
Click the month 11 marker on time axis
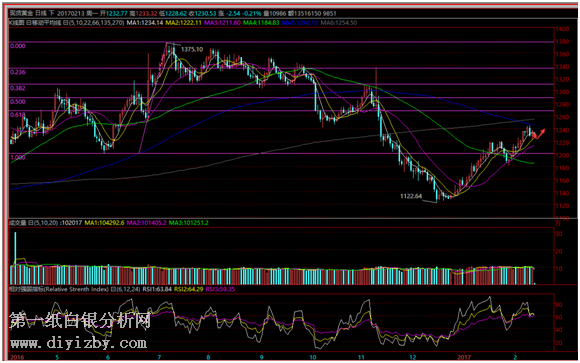coord(362,357)
